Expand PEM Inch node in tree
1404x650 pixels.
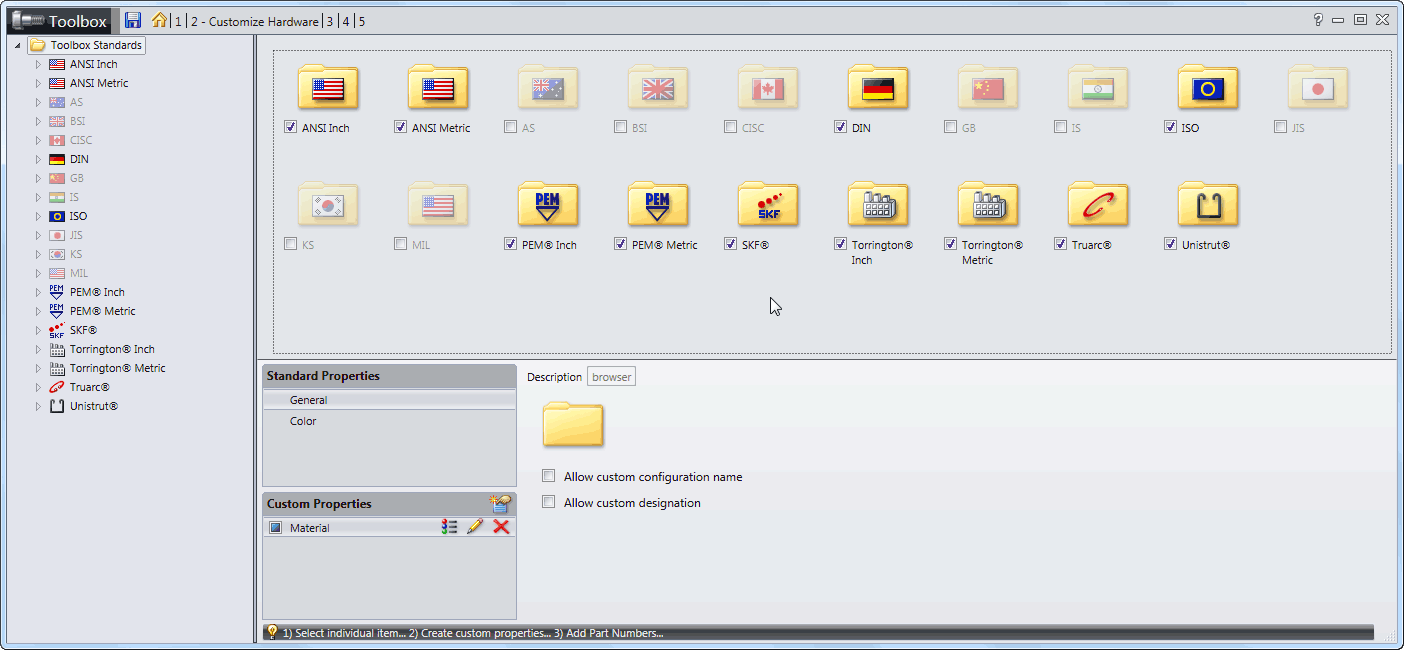click(x=38, y=292)
